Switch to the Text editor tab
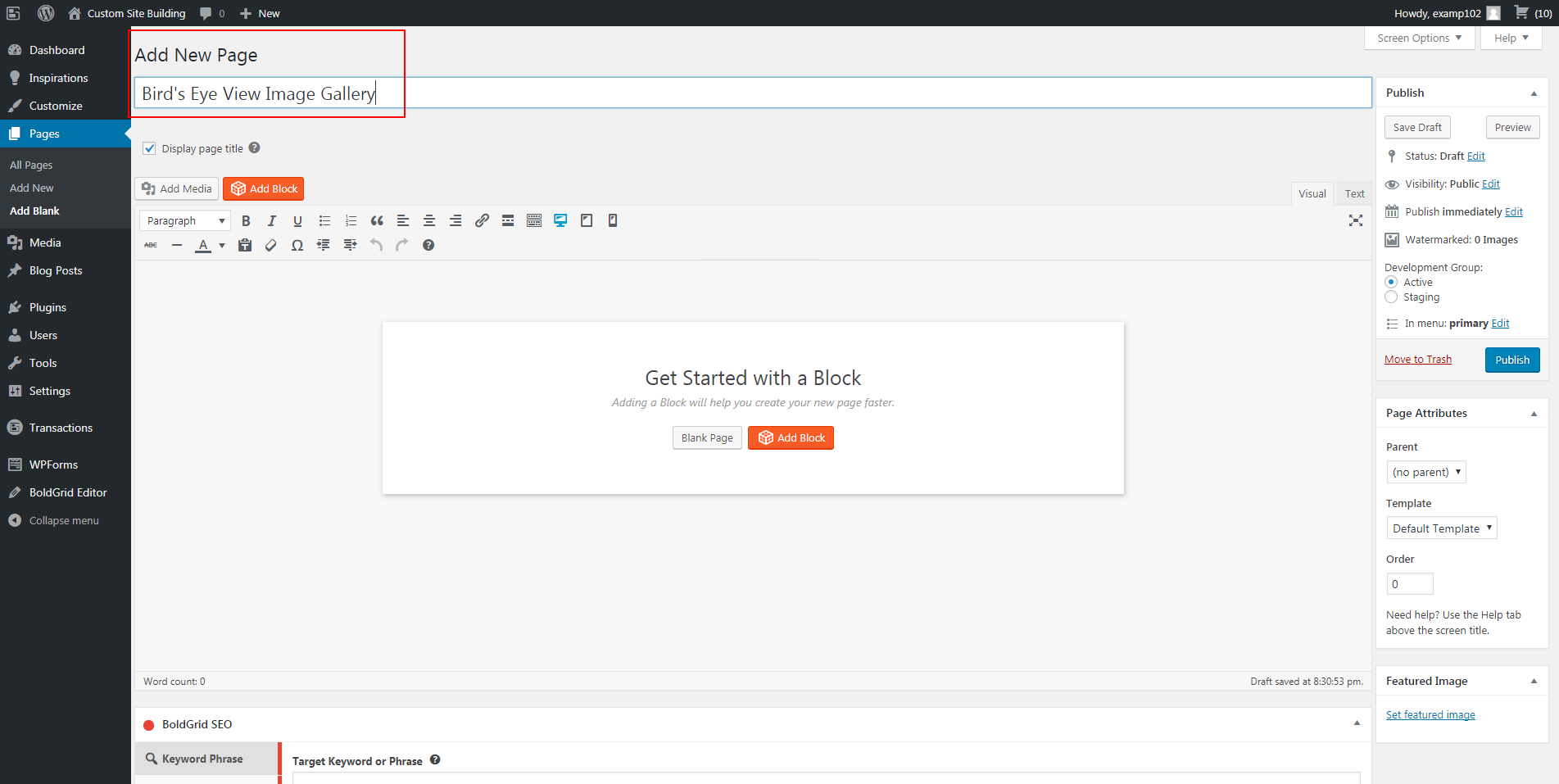 point(1355,193)
